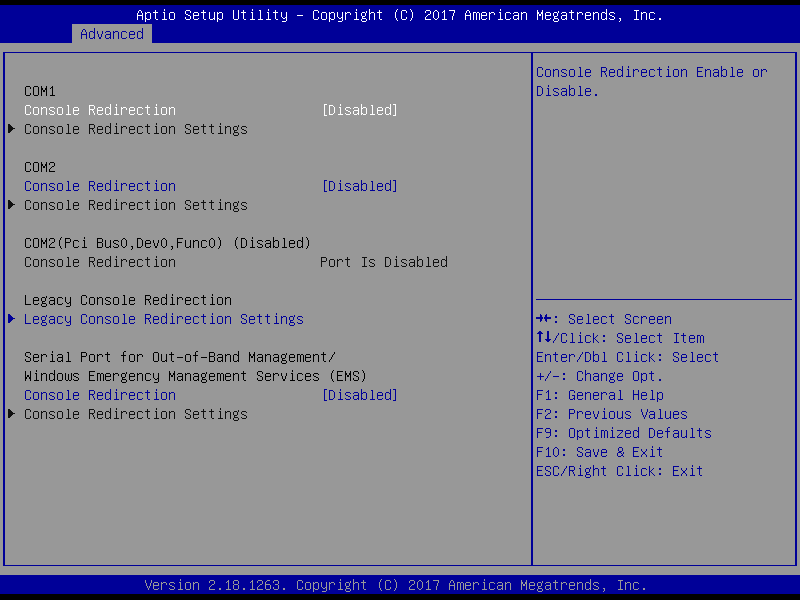Switch to the Advanced tab
Image resolution: width=800 pixels, height=600 pixels.
coord(111,34)
